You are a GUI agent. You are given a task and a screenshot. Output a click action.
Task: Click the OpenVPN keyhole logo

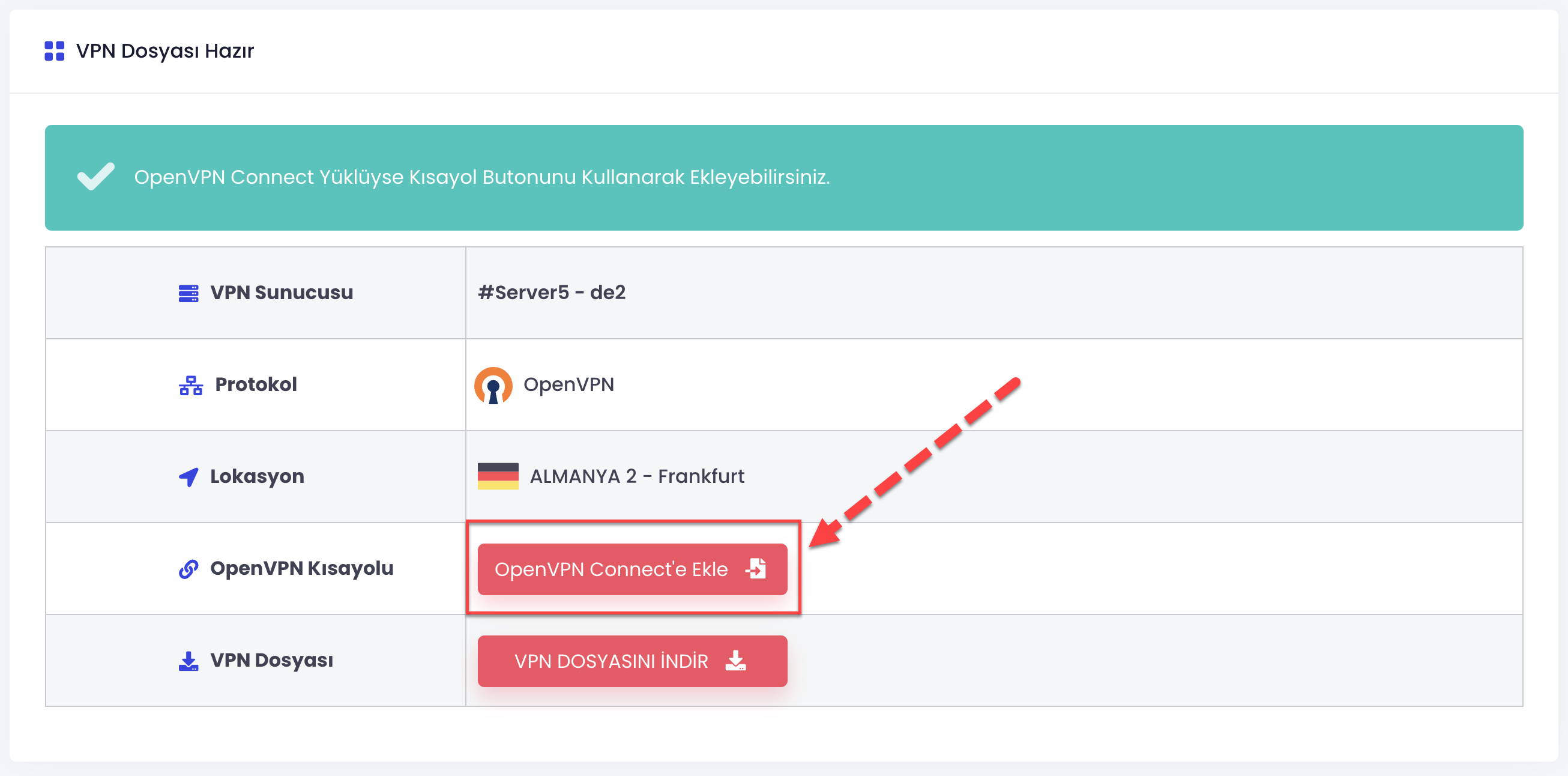[x=493, y=385]
